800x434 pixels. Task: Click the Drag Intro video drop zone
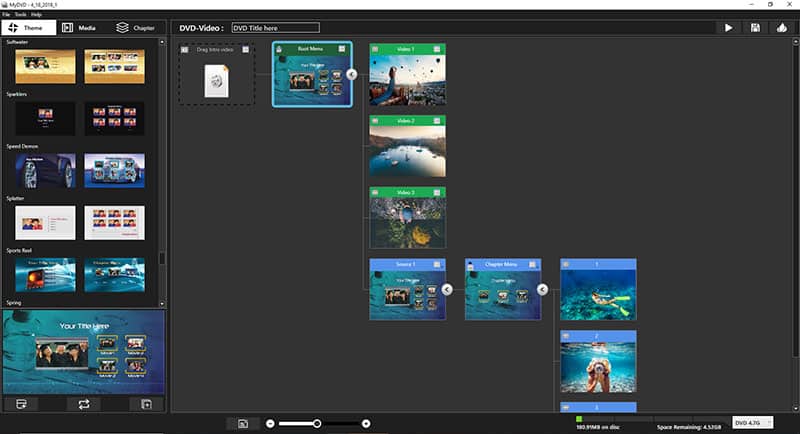[216, 74]
